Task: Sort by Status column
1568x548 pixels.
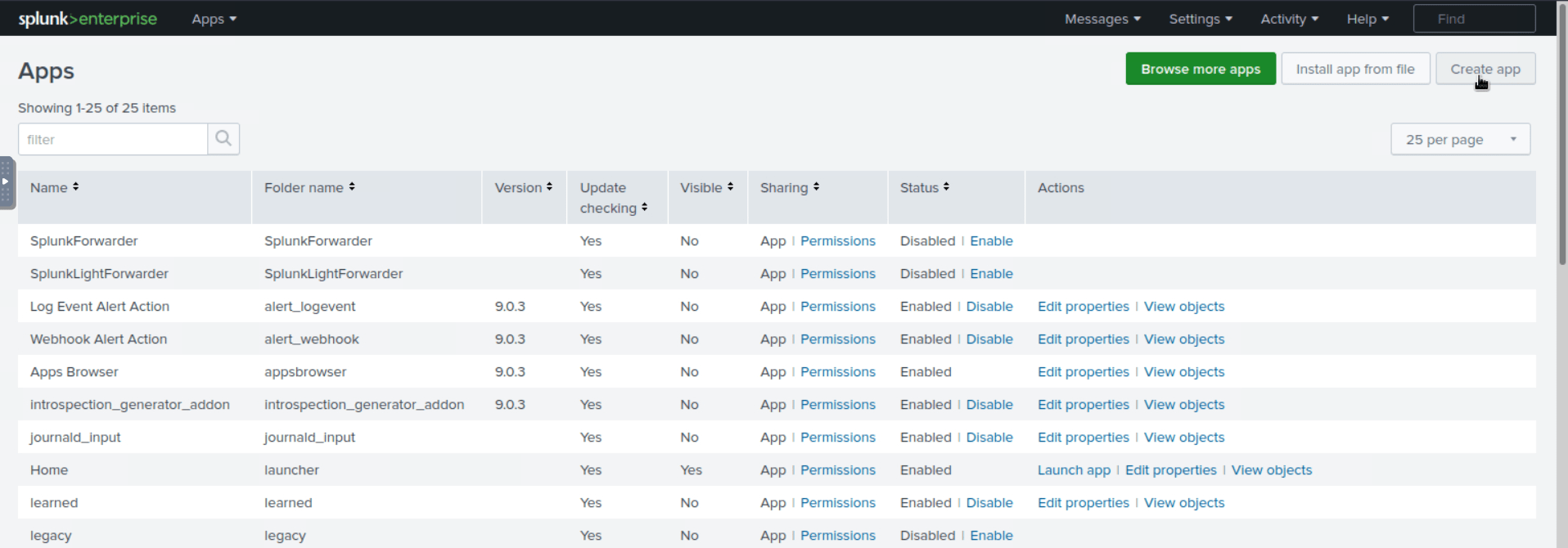Action: coord(925,187)
